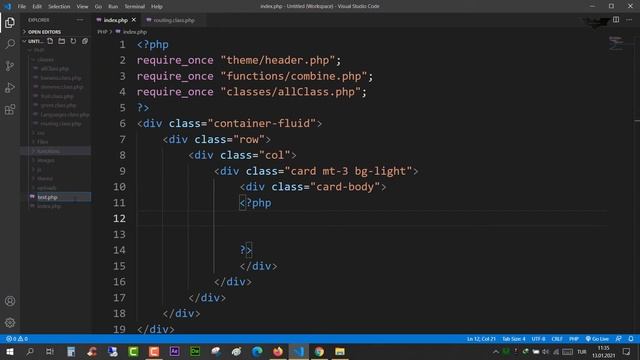
Task: Expand the functions folder in tree
Action: coord(56,151)
